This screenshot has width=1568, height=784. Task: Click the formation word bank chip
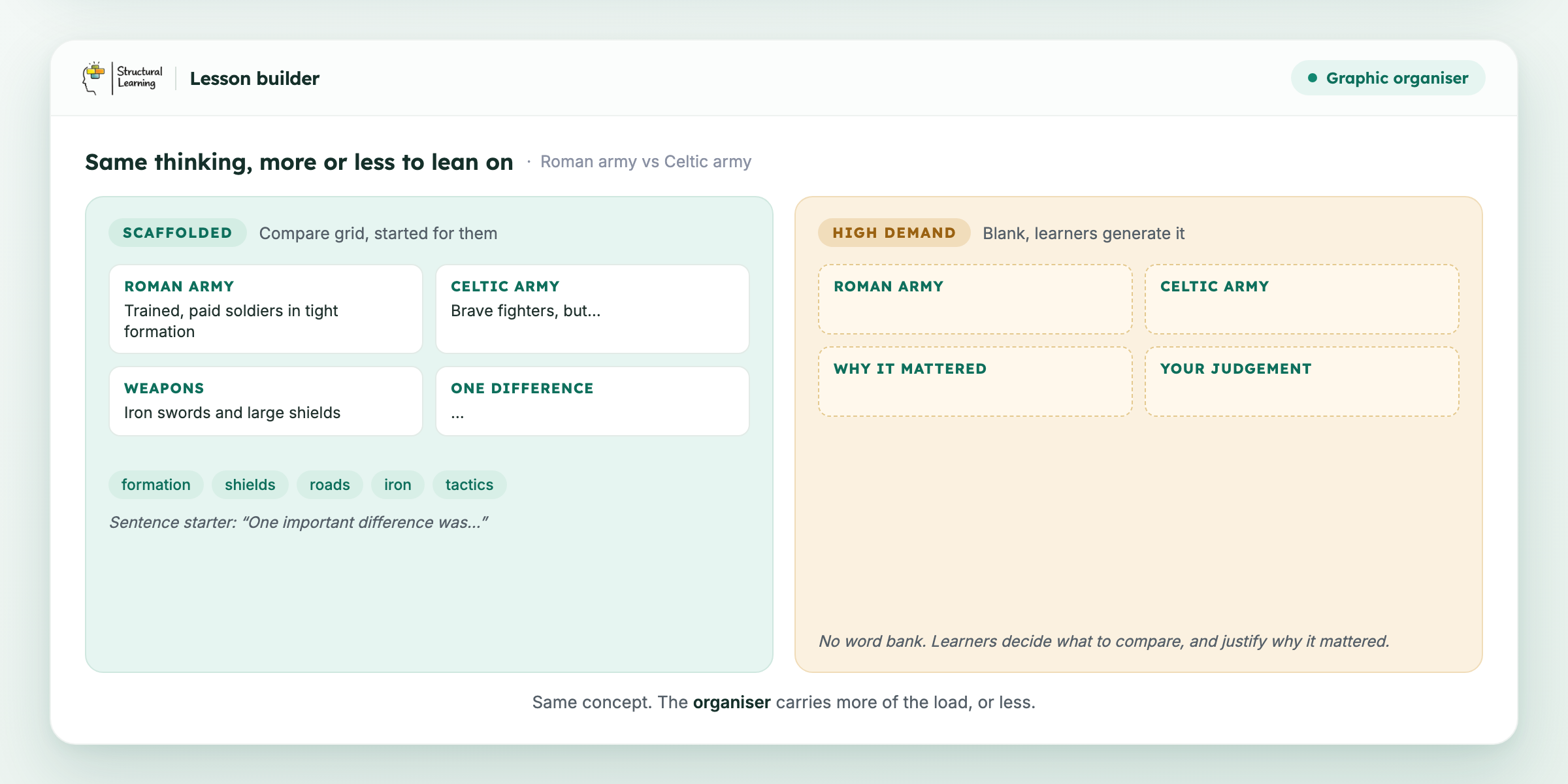[x=156, y=485]
